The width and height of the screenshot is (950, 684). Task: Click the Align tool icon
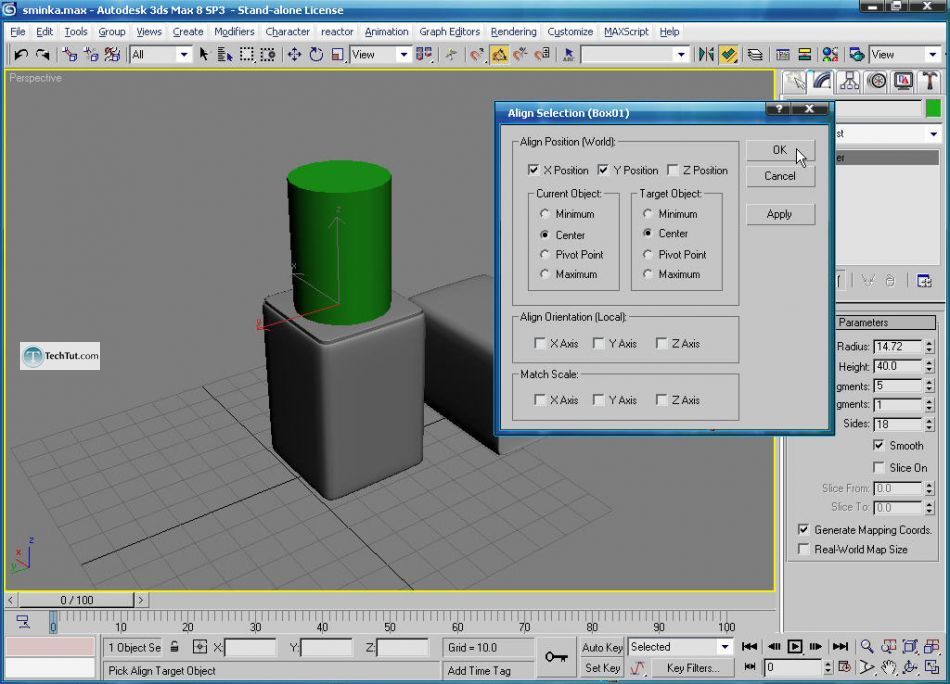click(729, 54)
